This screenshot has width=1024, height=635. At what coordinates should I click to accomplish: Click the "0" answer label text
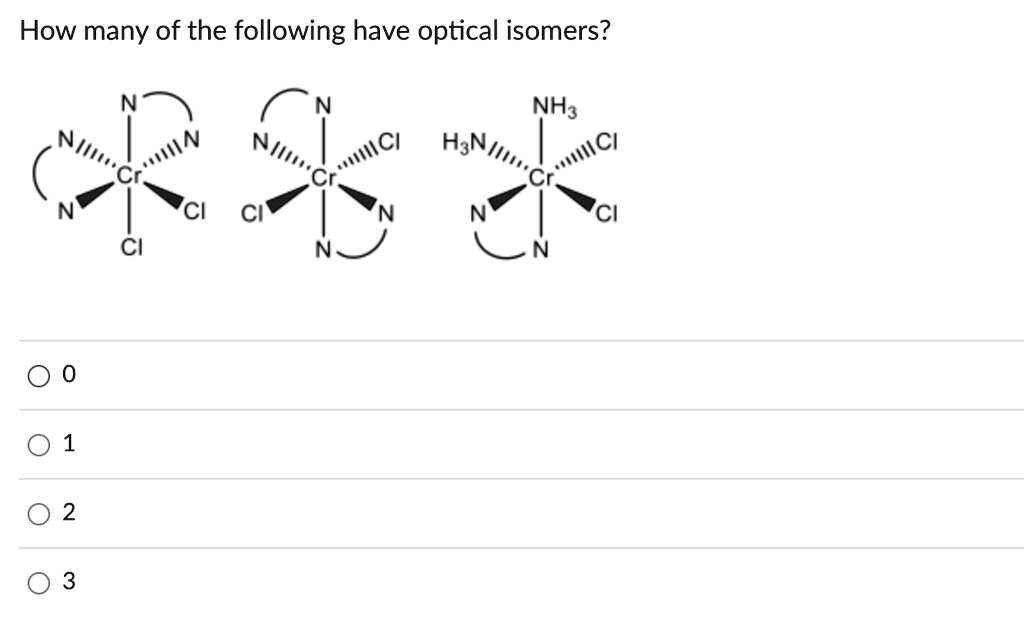pyautogui.click(x=69, y=374)
